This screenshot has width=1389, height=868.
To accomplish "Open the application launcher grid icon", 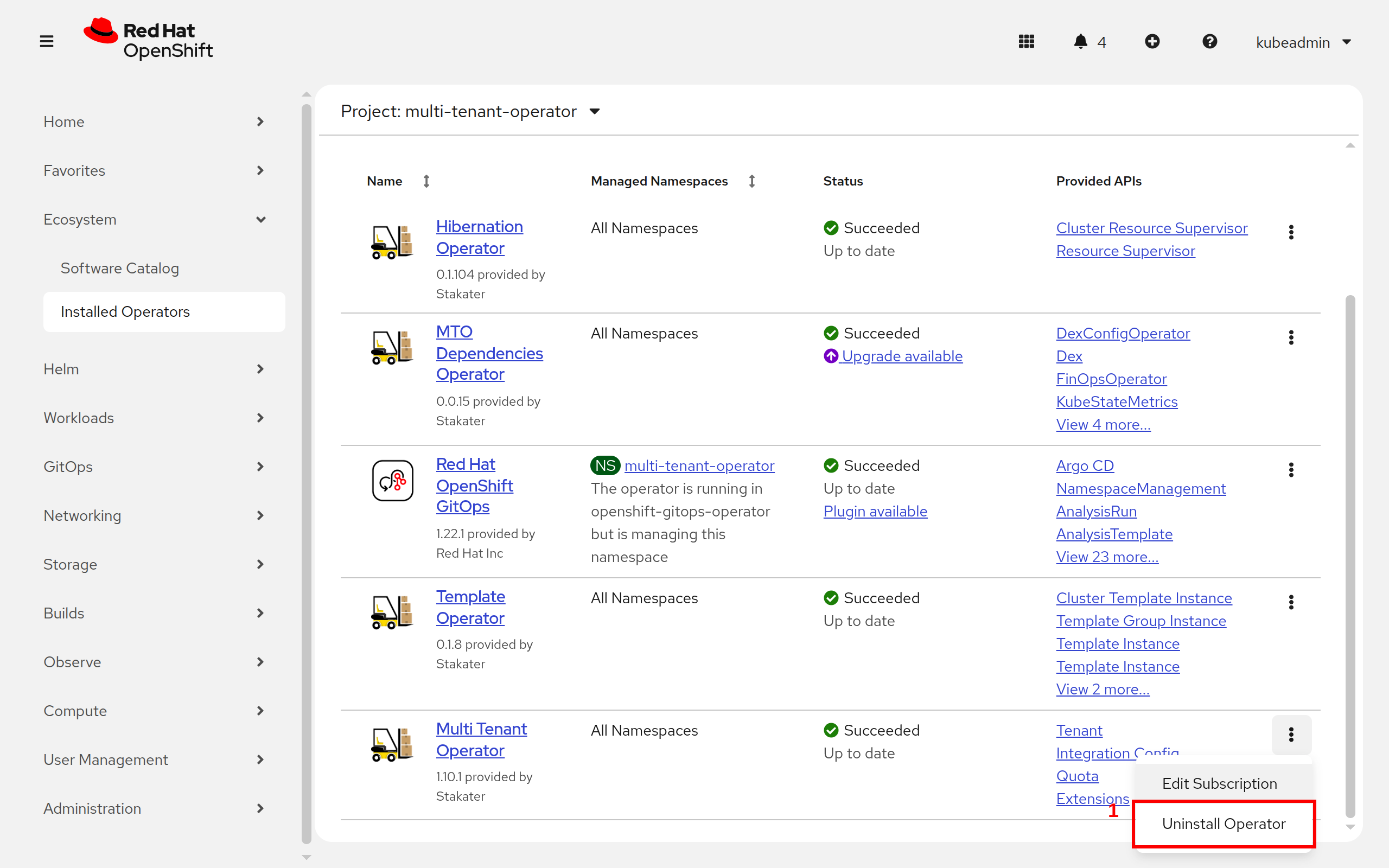I will click(1026, 42).
